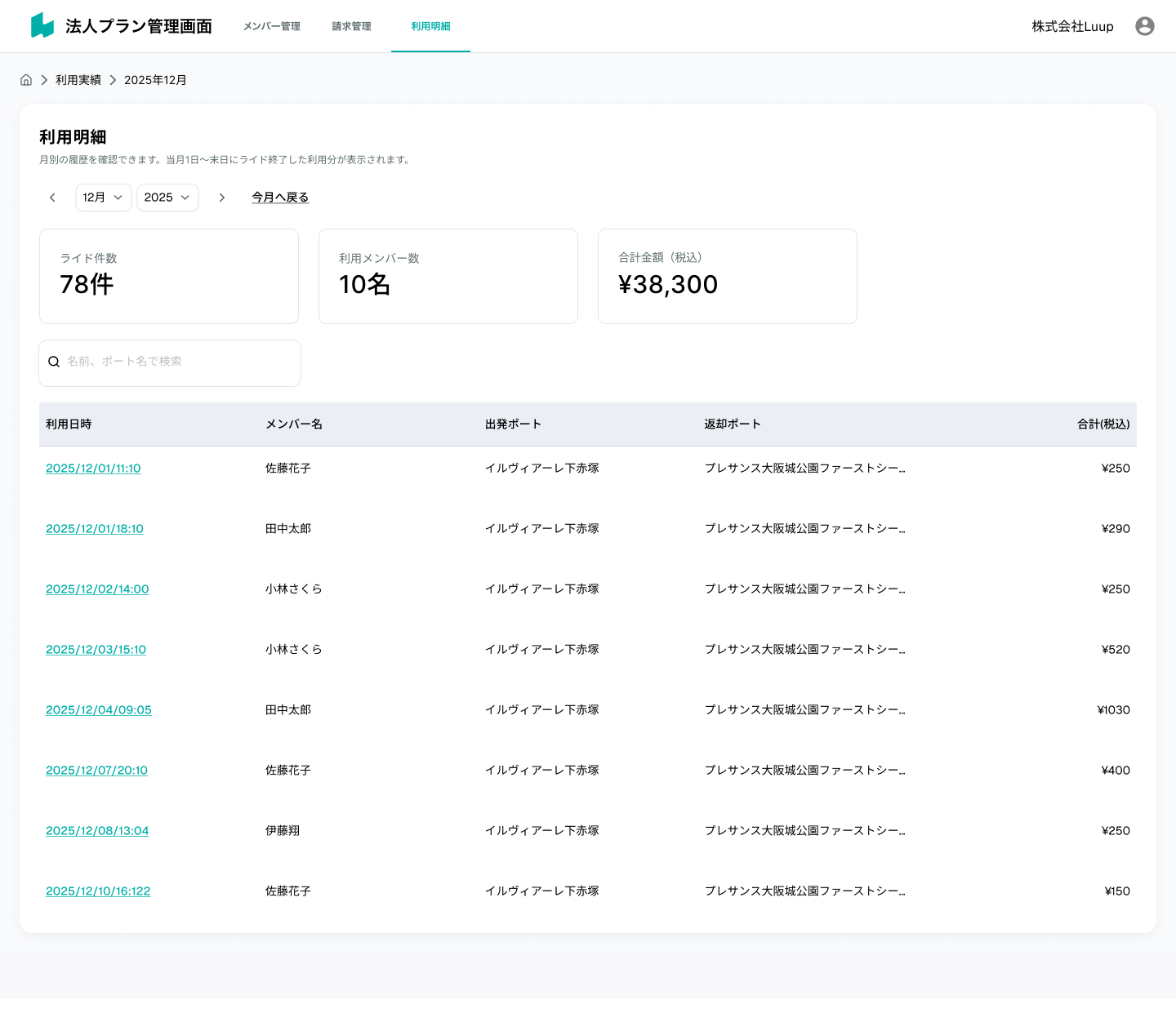Click the Luup logo icon
1176x1022 pixels.
click(42, 25)
